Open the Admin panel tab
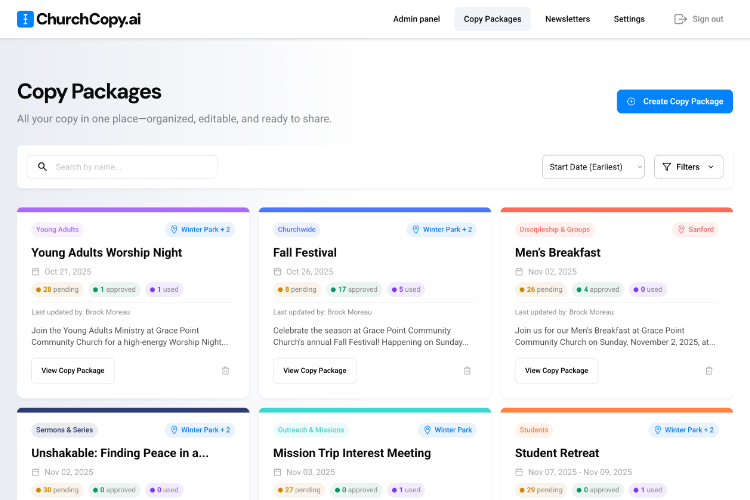This screenshot has height=500, width=750. coord(416,19)
